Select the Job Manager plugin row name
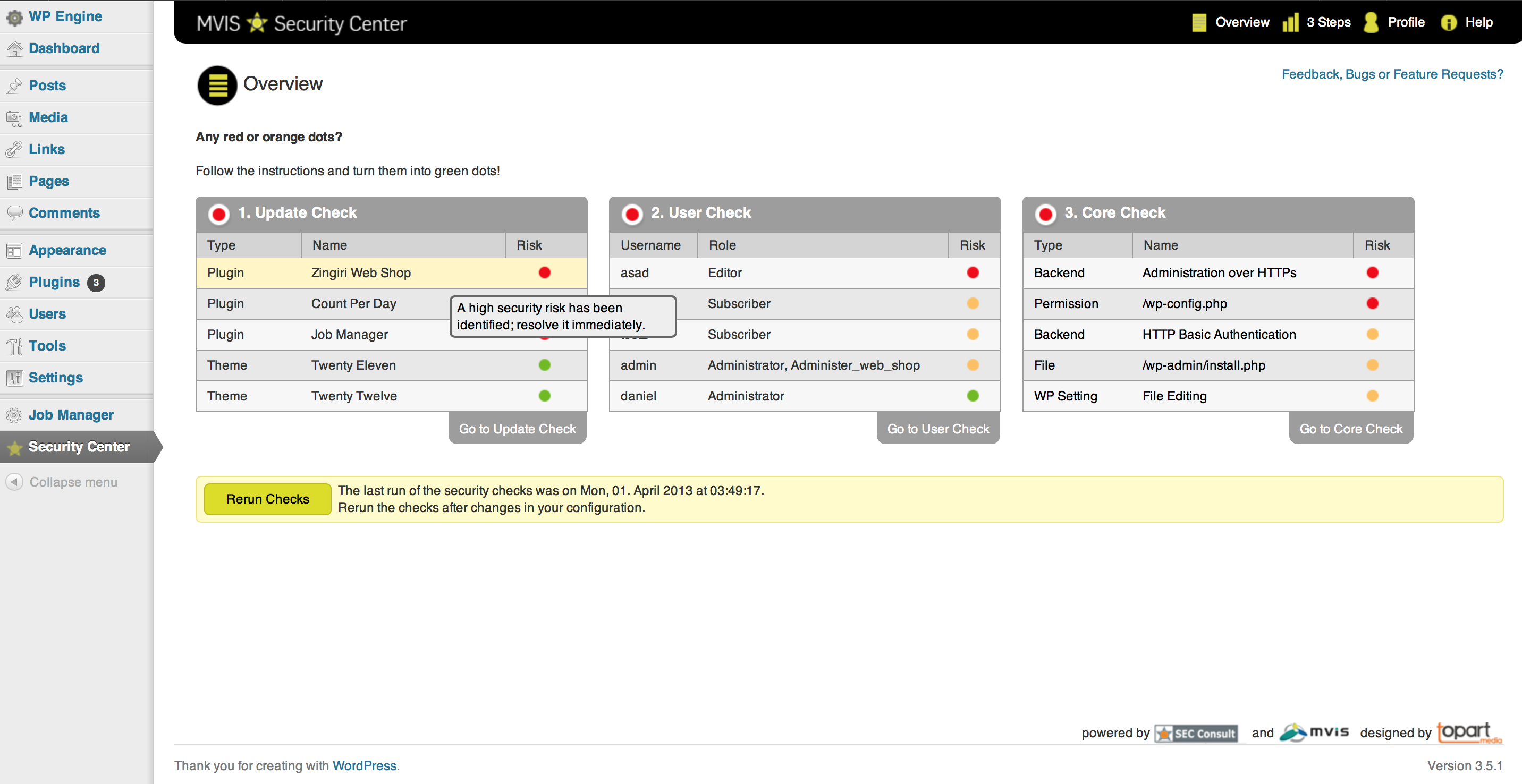The height and width of the screenshot is (784, 1522). tap(349, 334)
